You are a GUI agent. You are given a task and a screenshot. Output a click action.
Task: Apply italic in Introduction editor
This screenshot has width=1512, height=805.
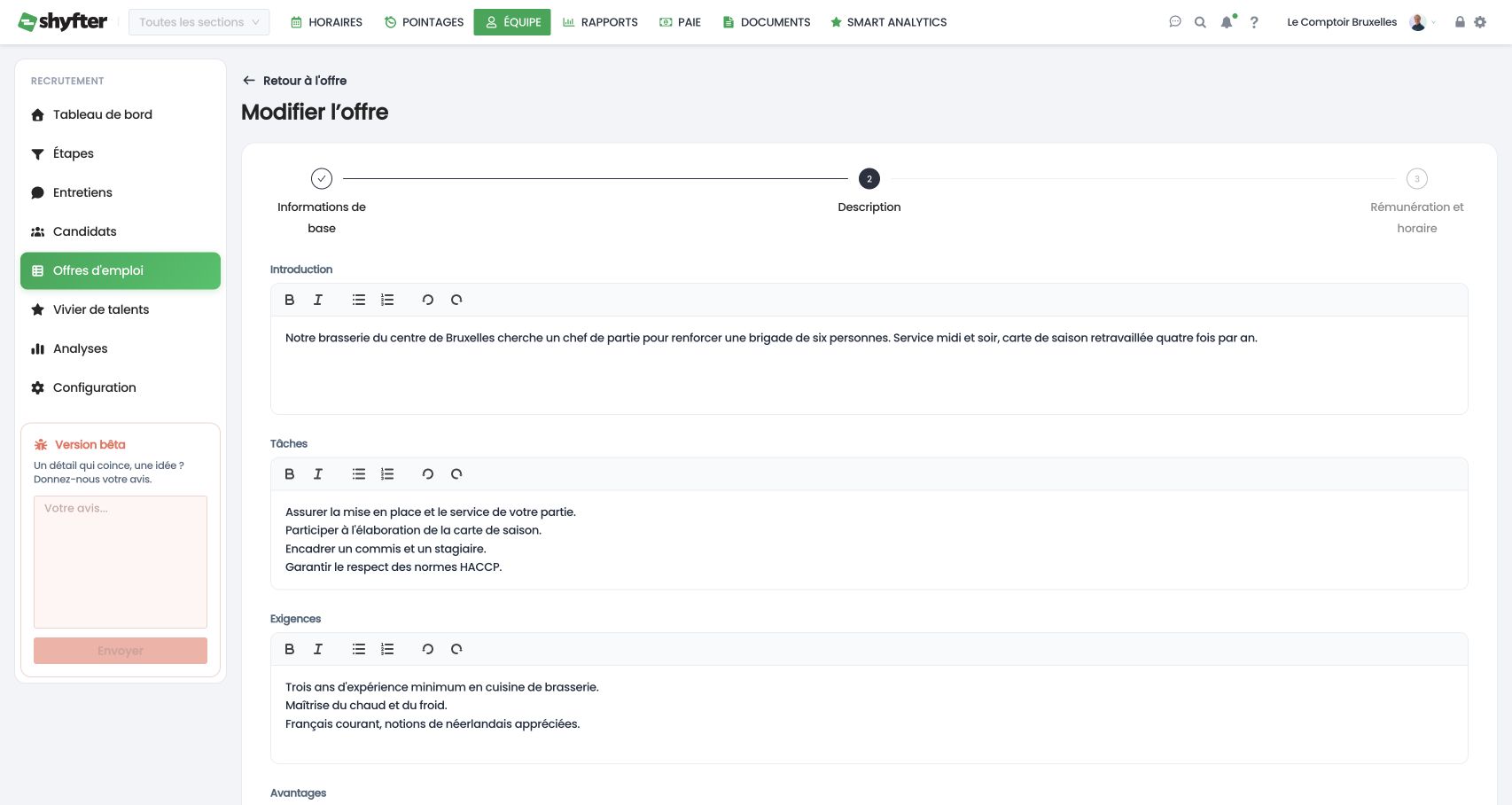(318, 300)
